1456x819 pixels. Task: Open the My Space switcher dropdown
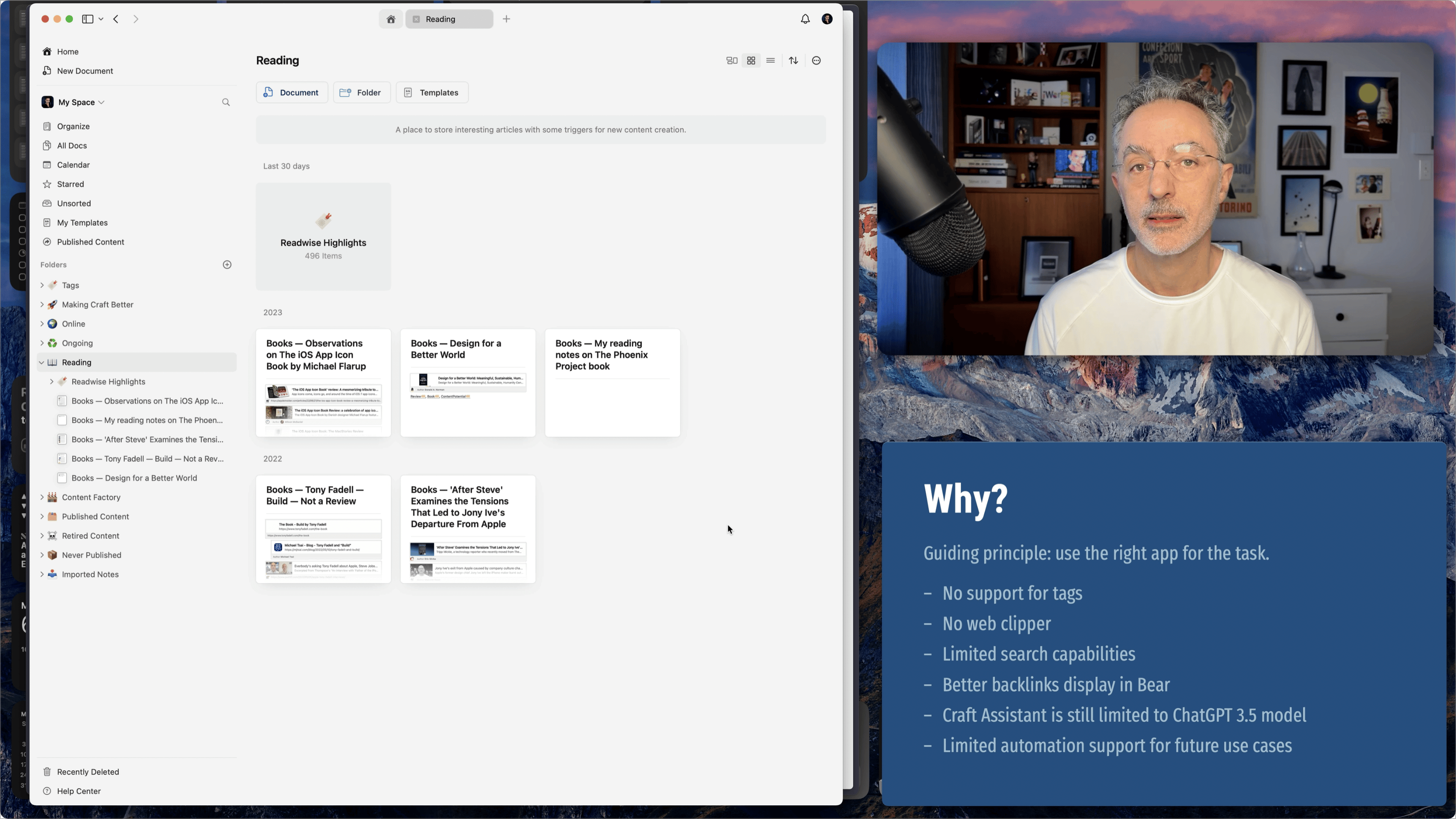tap(74, 102)
